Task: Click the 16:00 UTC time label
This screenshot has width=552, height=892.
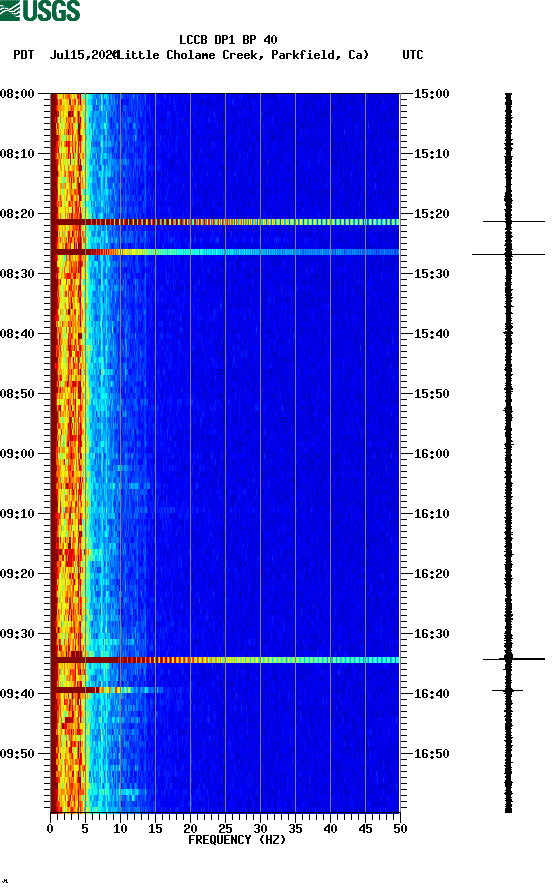Action: point(431,453)
